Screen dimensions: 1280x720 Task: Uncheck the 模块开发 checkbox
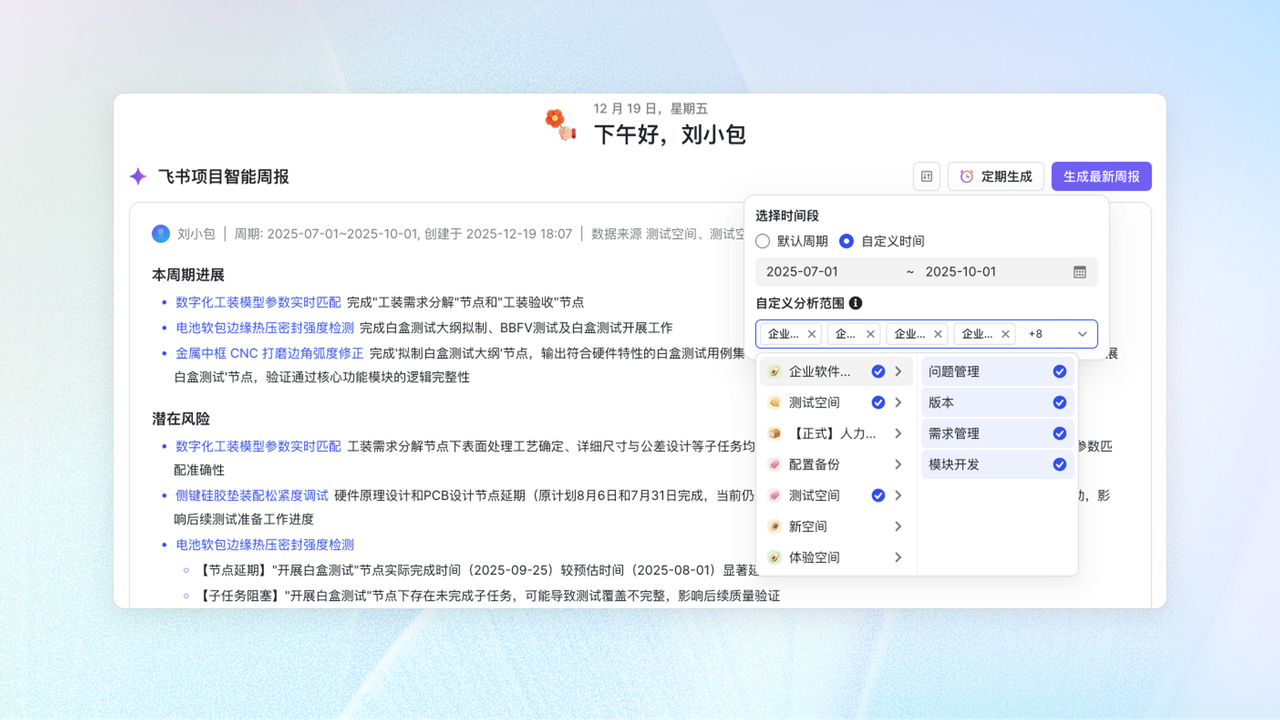(1059, 465)
